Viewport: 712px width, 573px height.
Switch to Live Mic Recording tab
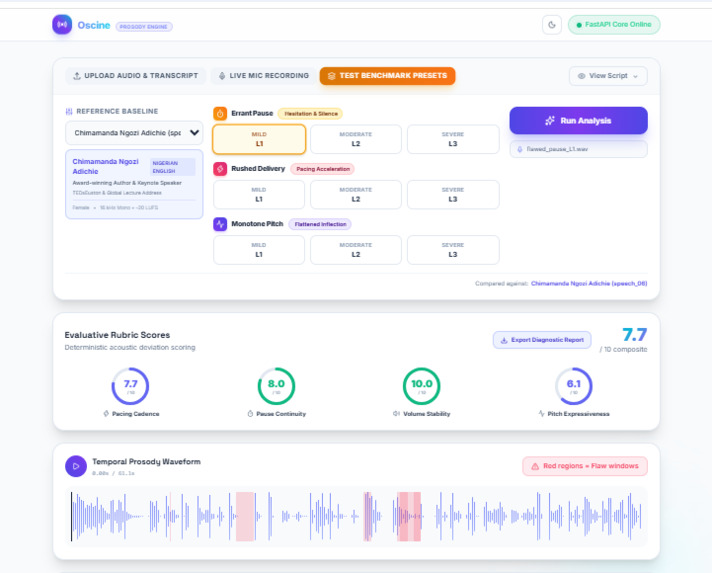click(264, 76)
